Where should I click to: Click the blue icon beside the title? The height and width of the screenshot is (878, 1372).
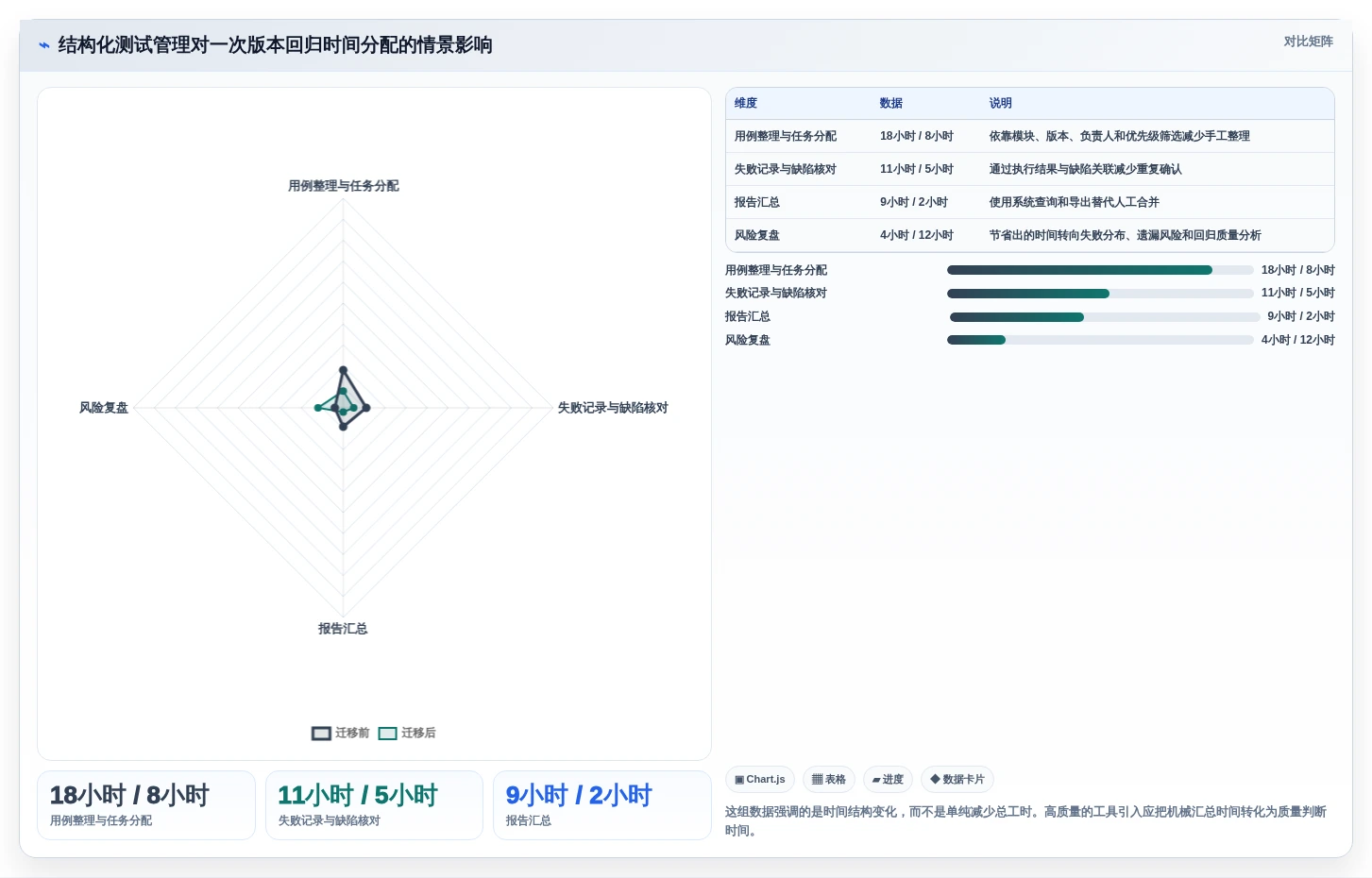43,45
